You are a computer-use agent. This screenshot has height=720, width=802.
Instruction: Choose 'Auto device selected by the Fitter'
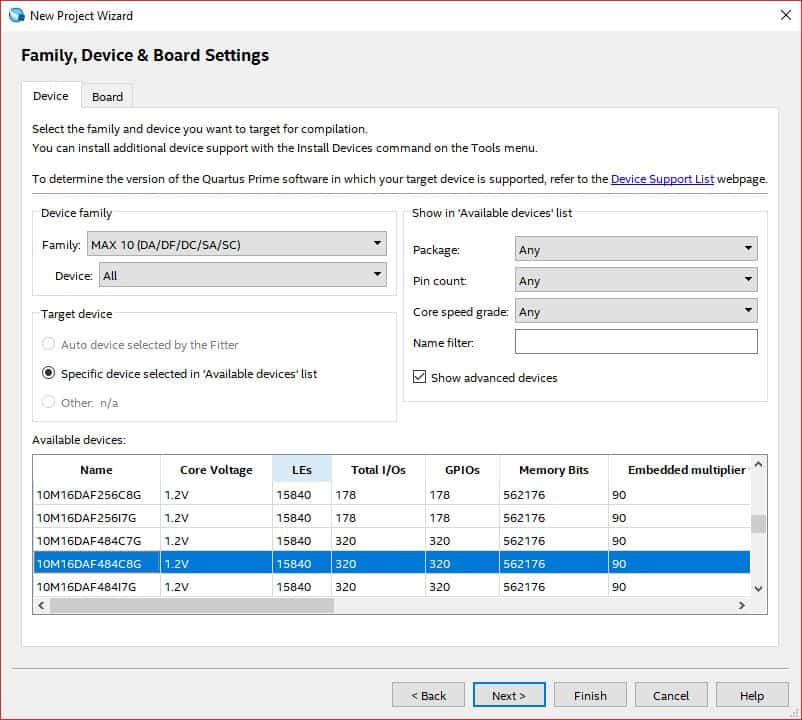[x=48, y=345]
